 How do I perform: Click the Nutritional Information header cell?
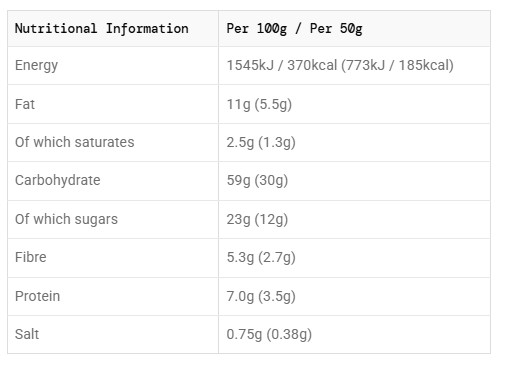pyautogui.click(x=113, y=29)
